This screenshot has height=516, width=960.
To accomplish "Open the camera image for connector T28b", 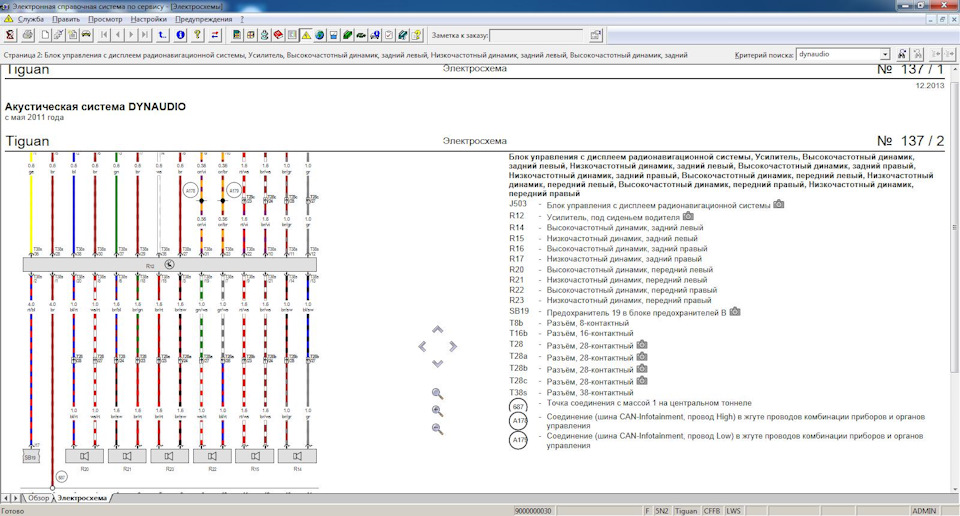I will pos(642,368).
